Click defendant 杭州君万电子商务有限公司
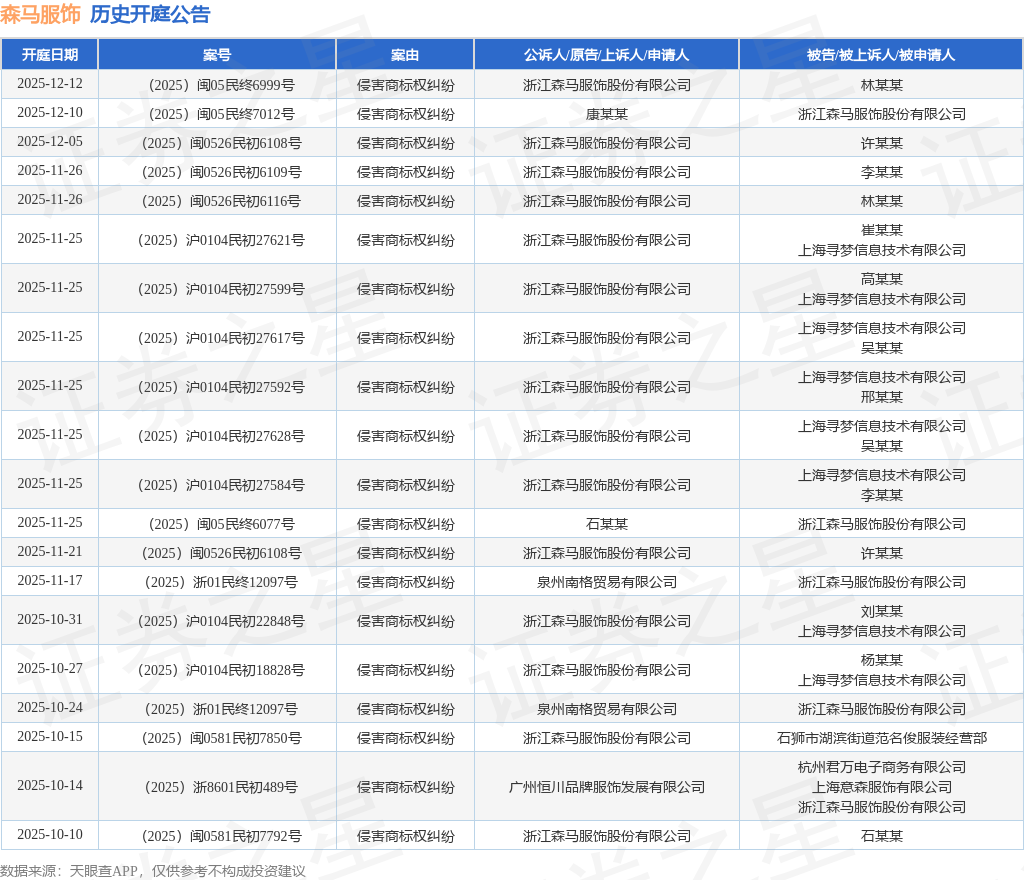 click(882, 767)
